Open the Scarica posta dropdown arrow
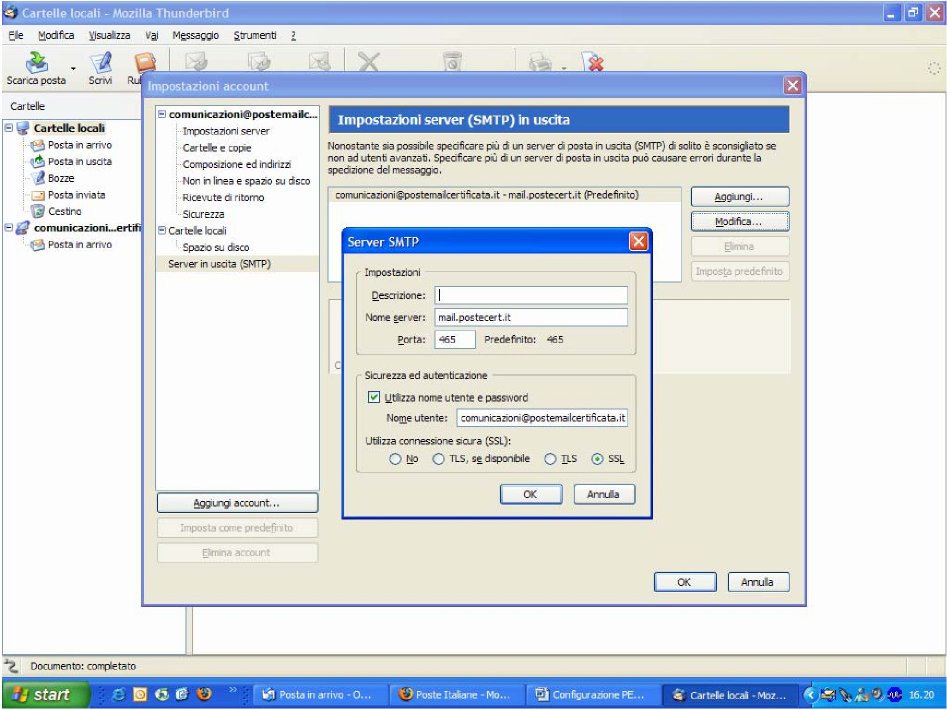The image size is (947, 710). [x=74, y=68]
